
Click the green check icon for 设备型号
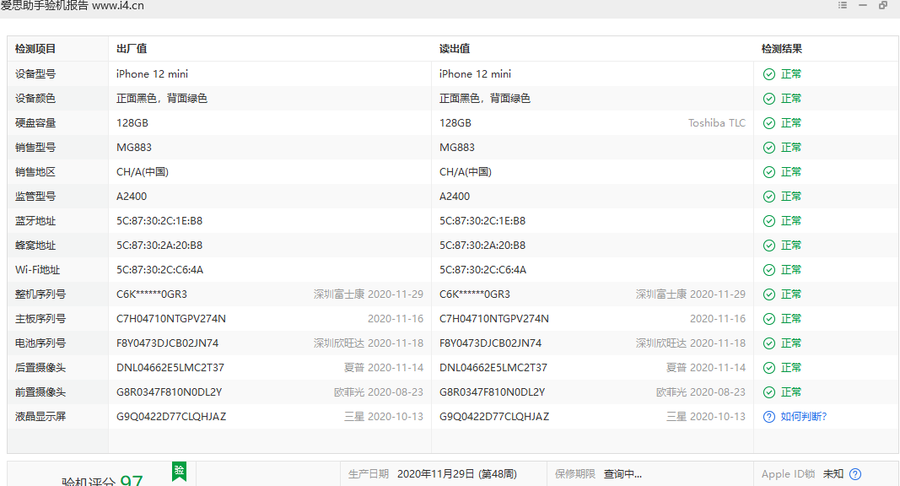[769, 74]
